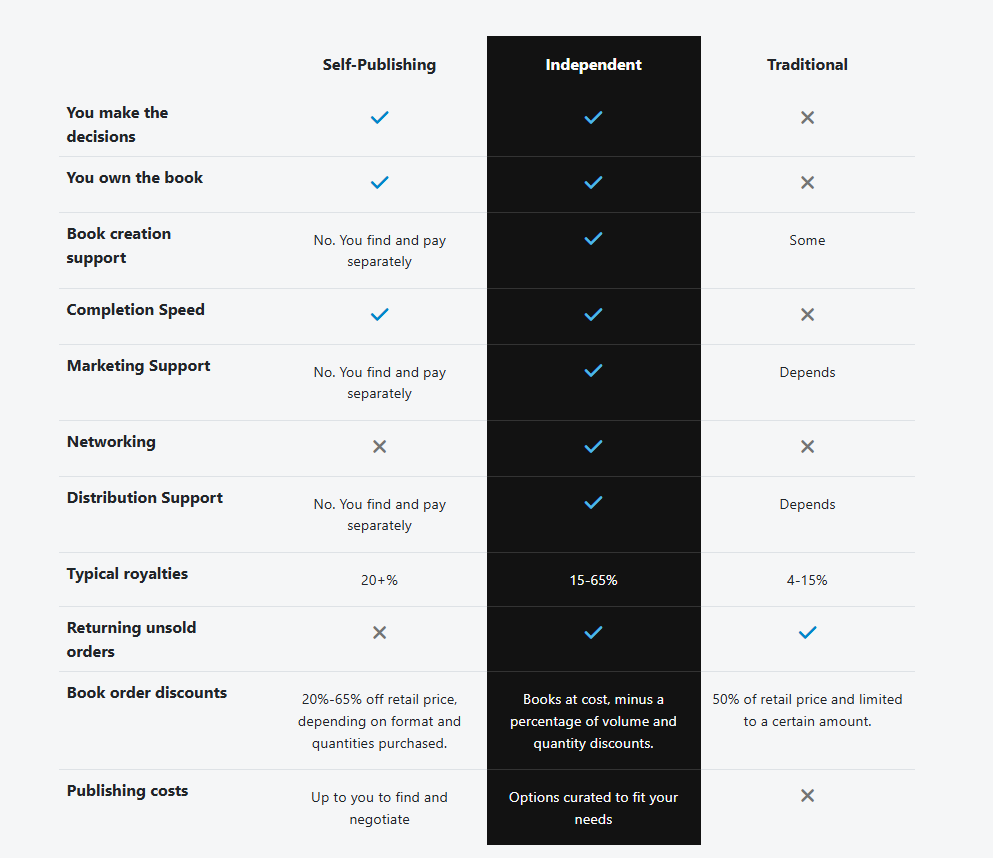The height and width of the screenshot is (858, 993).
Task: Click '50% of retail price' Traditional cell
Action: coord(807,710)
